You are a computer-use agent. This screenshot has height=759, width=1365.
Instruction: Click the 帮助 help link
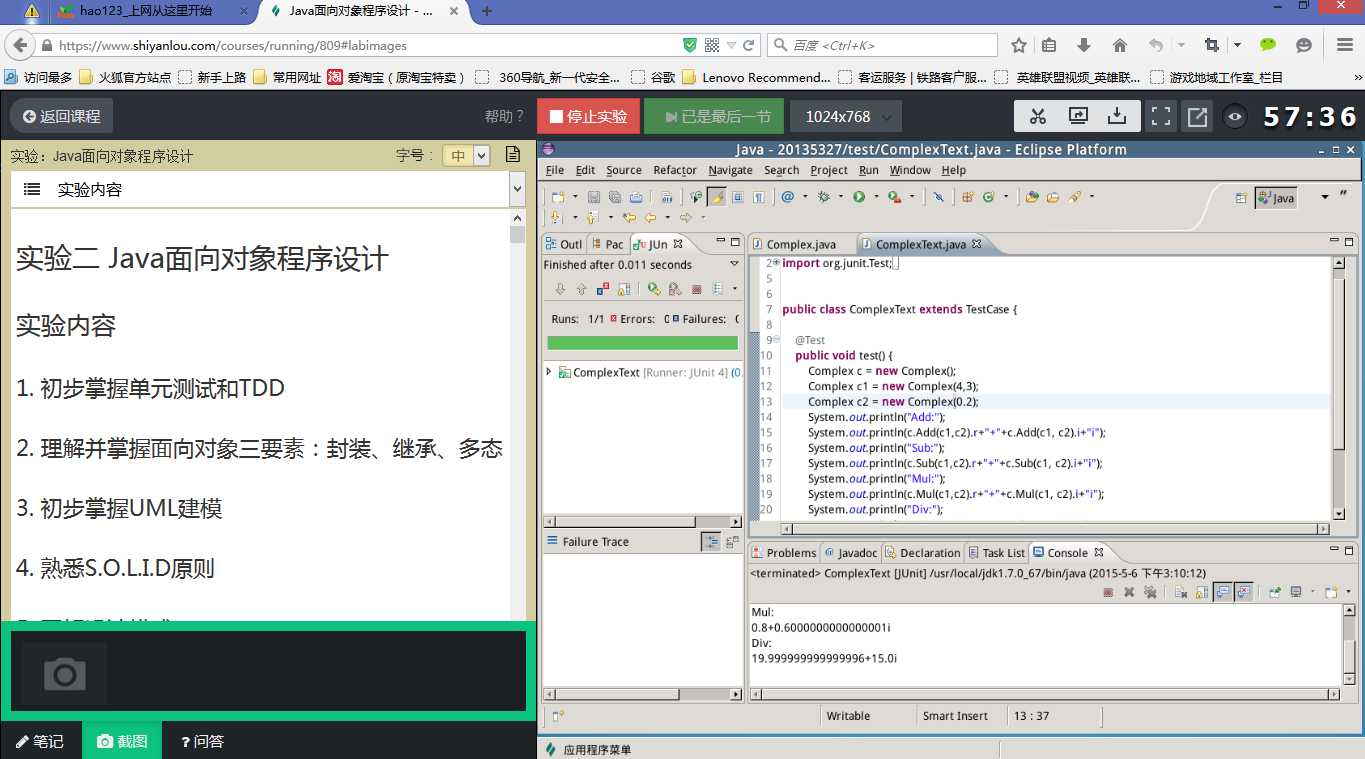click(x=504, y=116)
